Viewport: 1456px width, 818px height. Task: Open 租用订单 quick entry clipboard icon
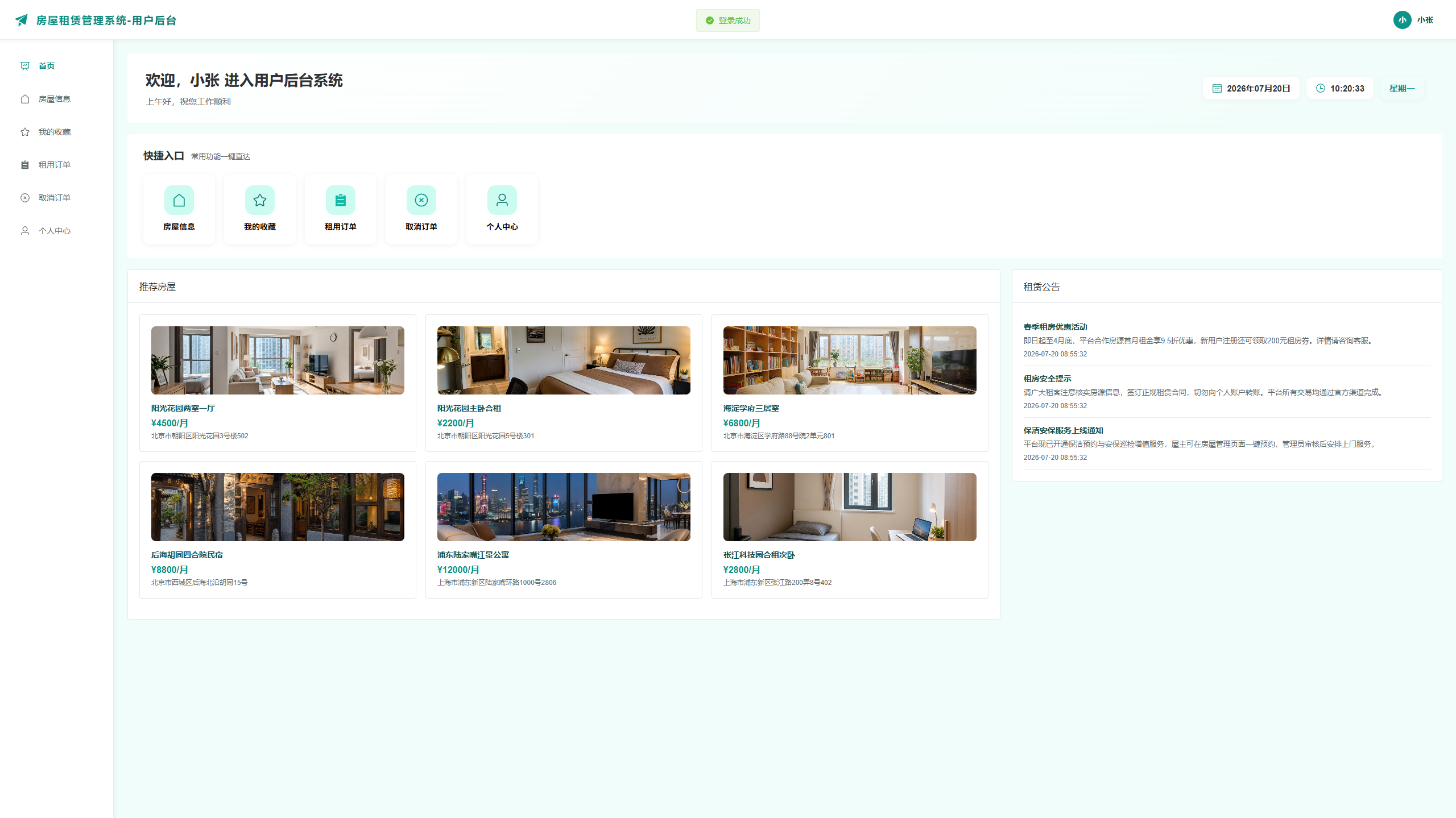click(x=341, y=200)
